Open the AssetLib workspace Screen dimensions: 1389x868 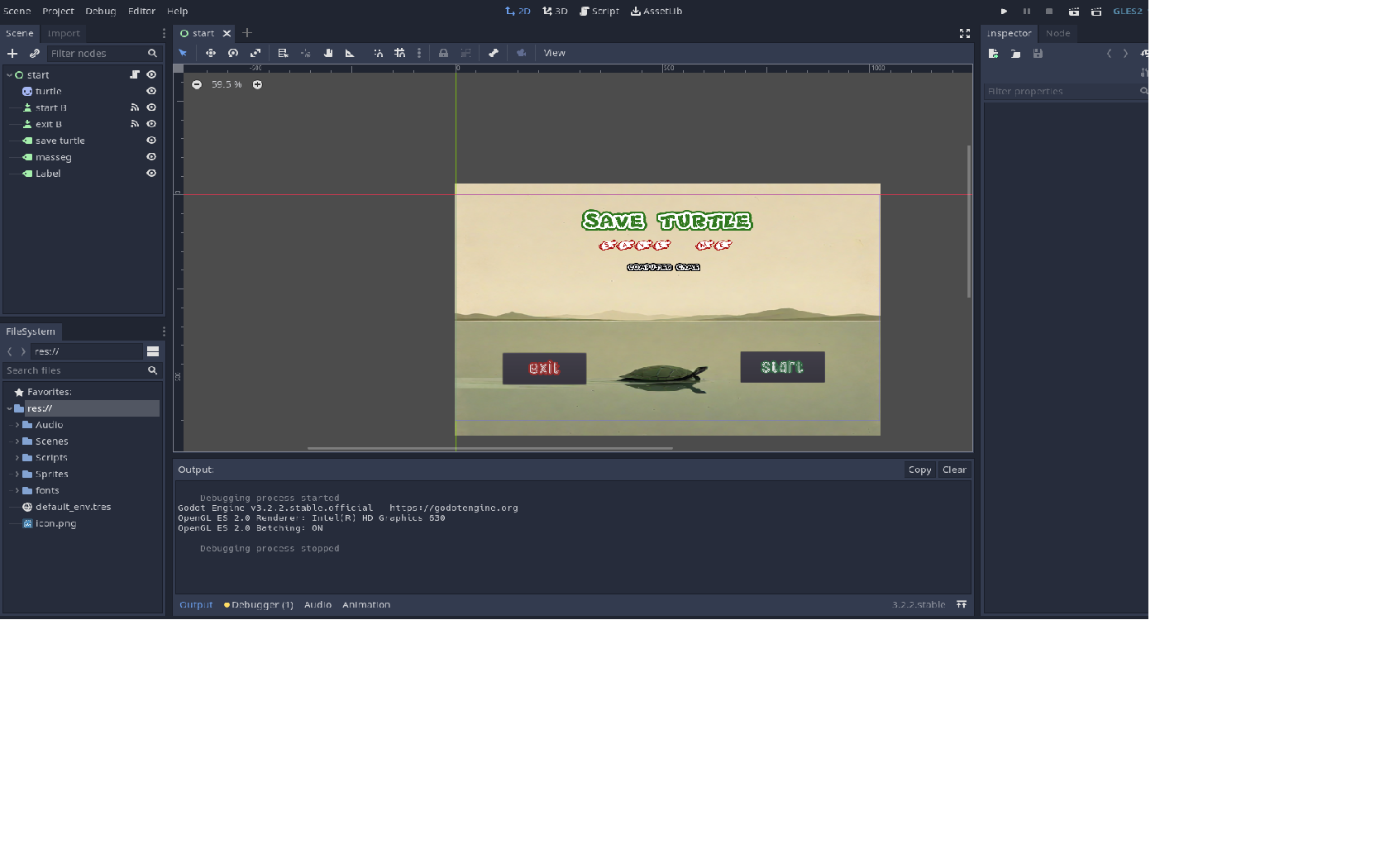tap(656, 12)
